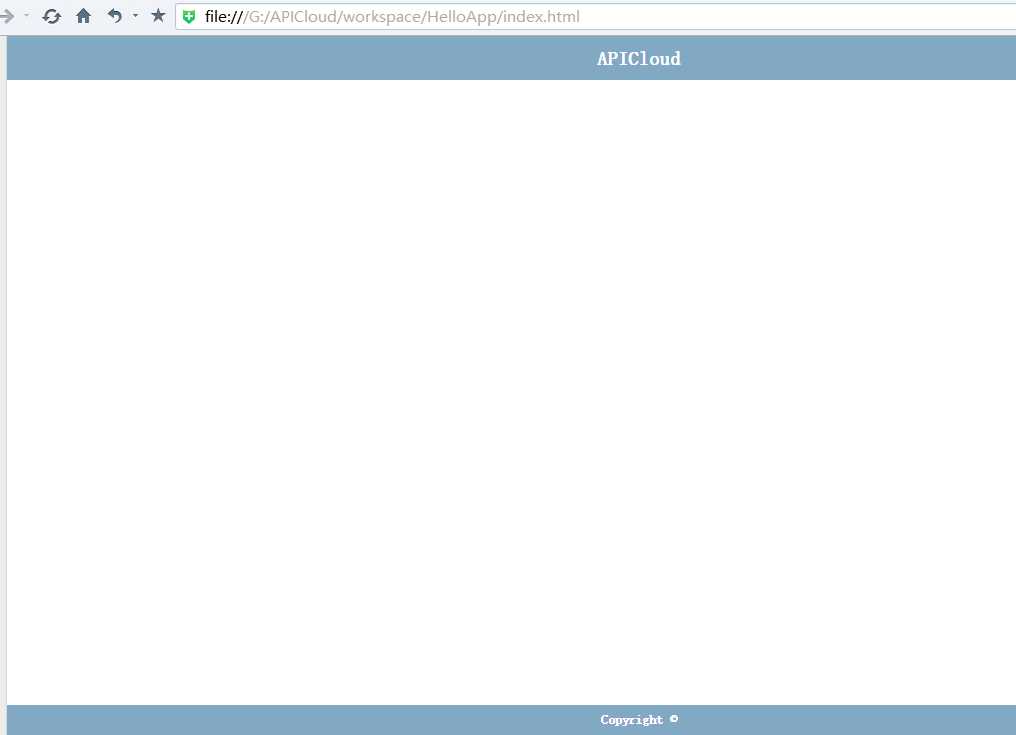Screen dimensions: 1016x735
Task: Click the address bar with index.html URL
Action: (596, 16)
